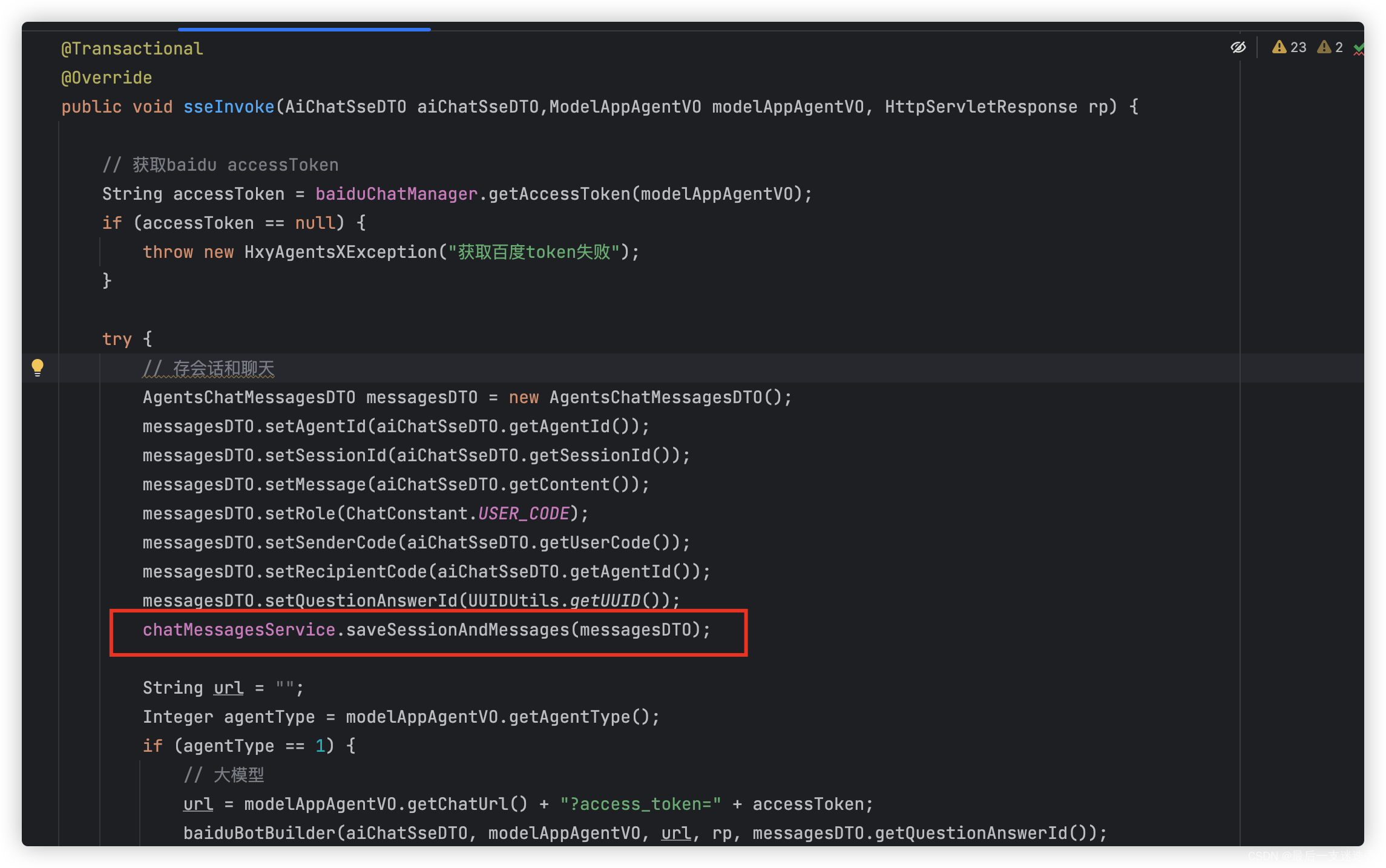Click the HxyAgentsXException class name

click(340, 252)
